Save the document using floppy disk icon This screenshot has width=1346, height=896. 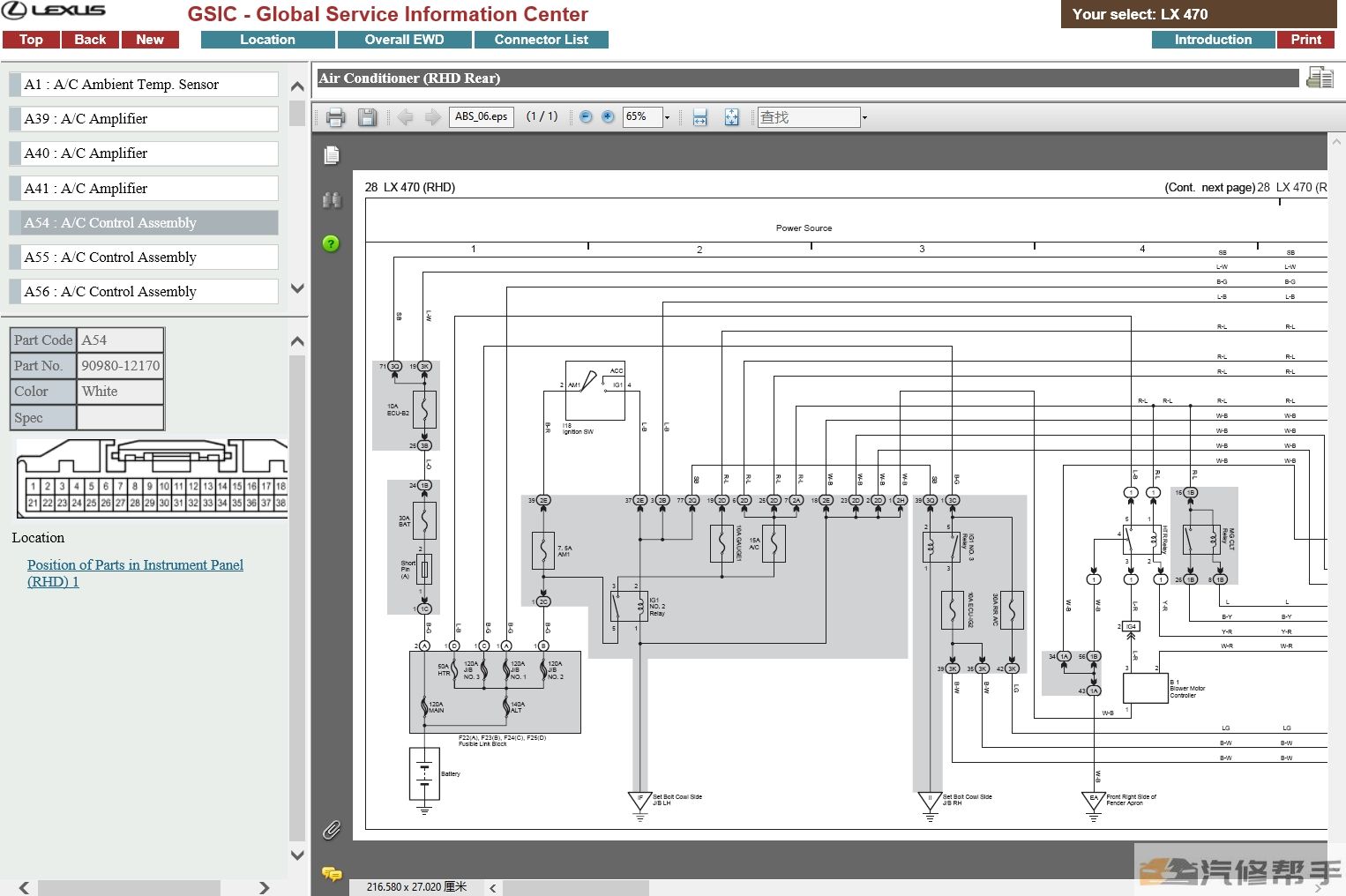tap(368, 117)
